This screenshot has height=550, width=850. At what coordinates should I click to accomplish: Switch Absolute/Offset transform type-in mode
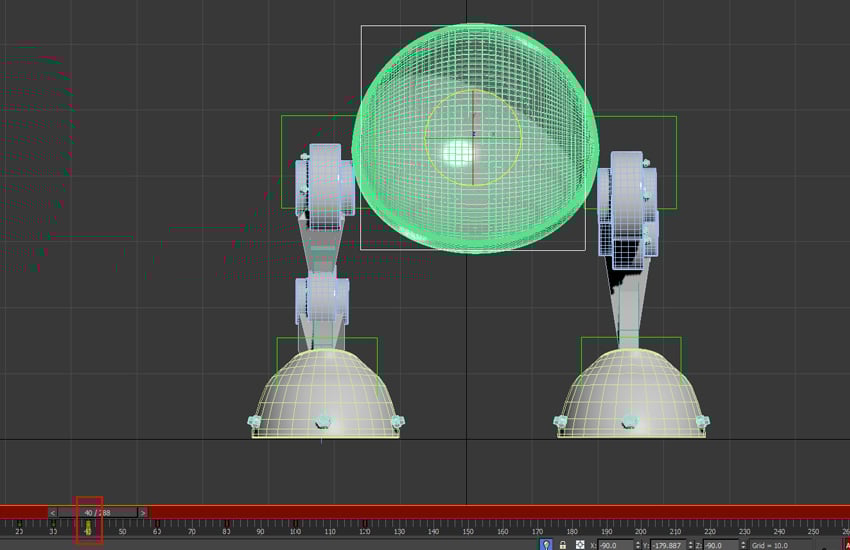point(580,545)
